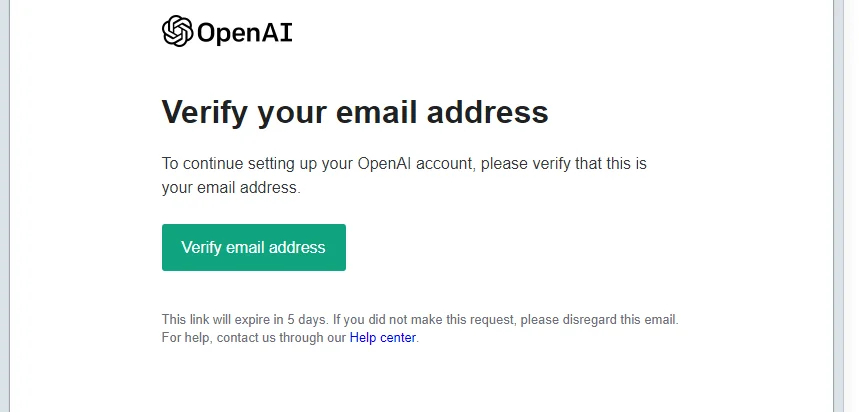Image resolution: width=859 pixels, height=412 pixels.
Task: Click the "To continue setting up" paragraph
Action: coord(250,163)
